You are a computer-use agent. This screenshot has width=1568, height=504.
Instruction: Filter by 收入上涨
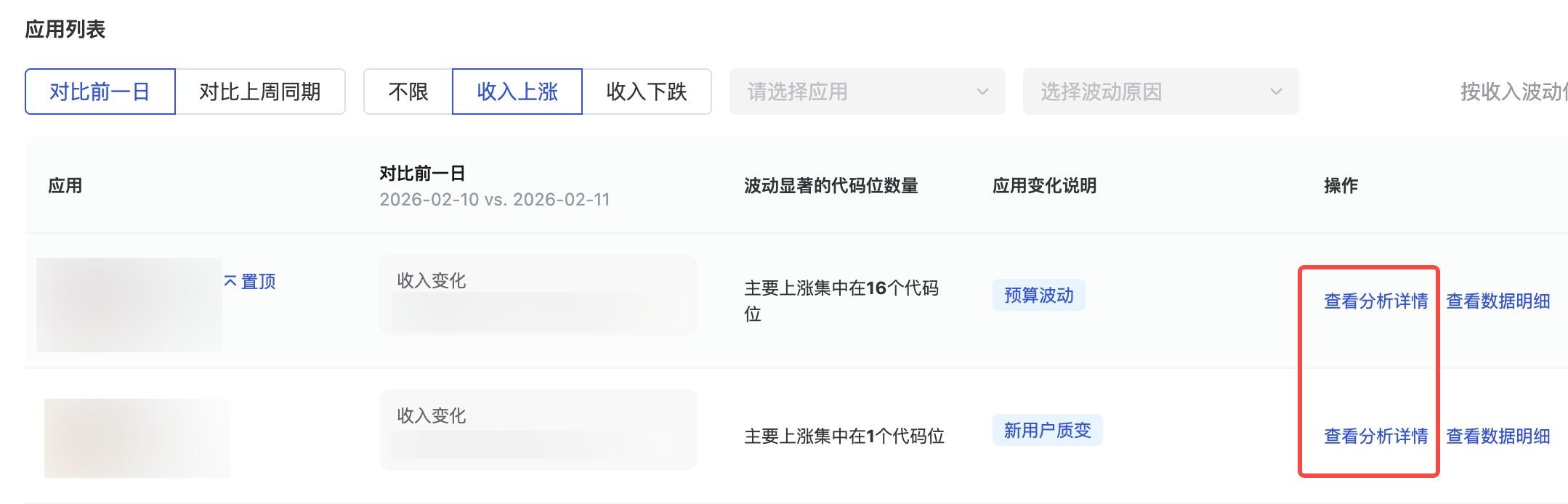pos(517,92)
